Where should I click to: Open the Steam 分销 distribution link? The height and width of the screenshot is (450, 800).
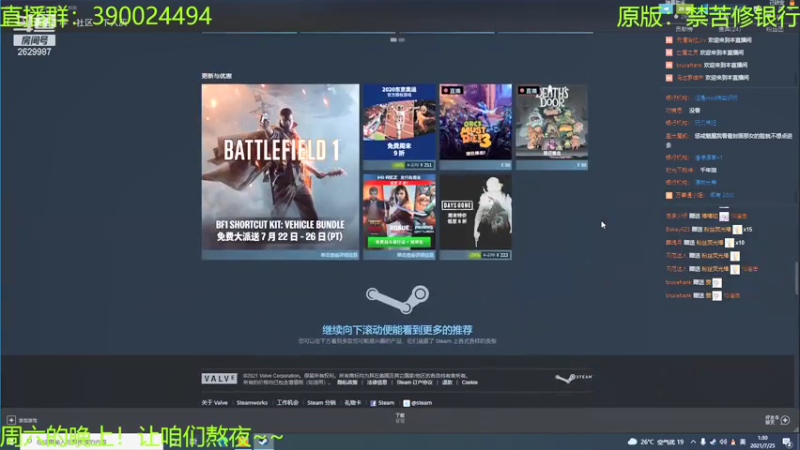pos(321,403)
